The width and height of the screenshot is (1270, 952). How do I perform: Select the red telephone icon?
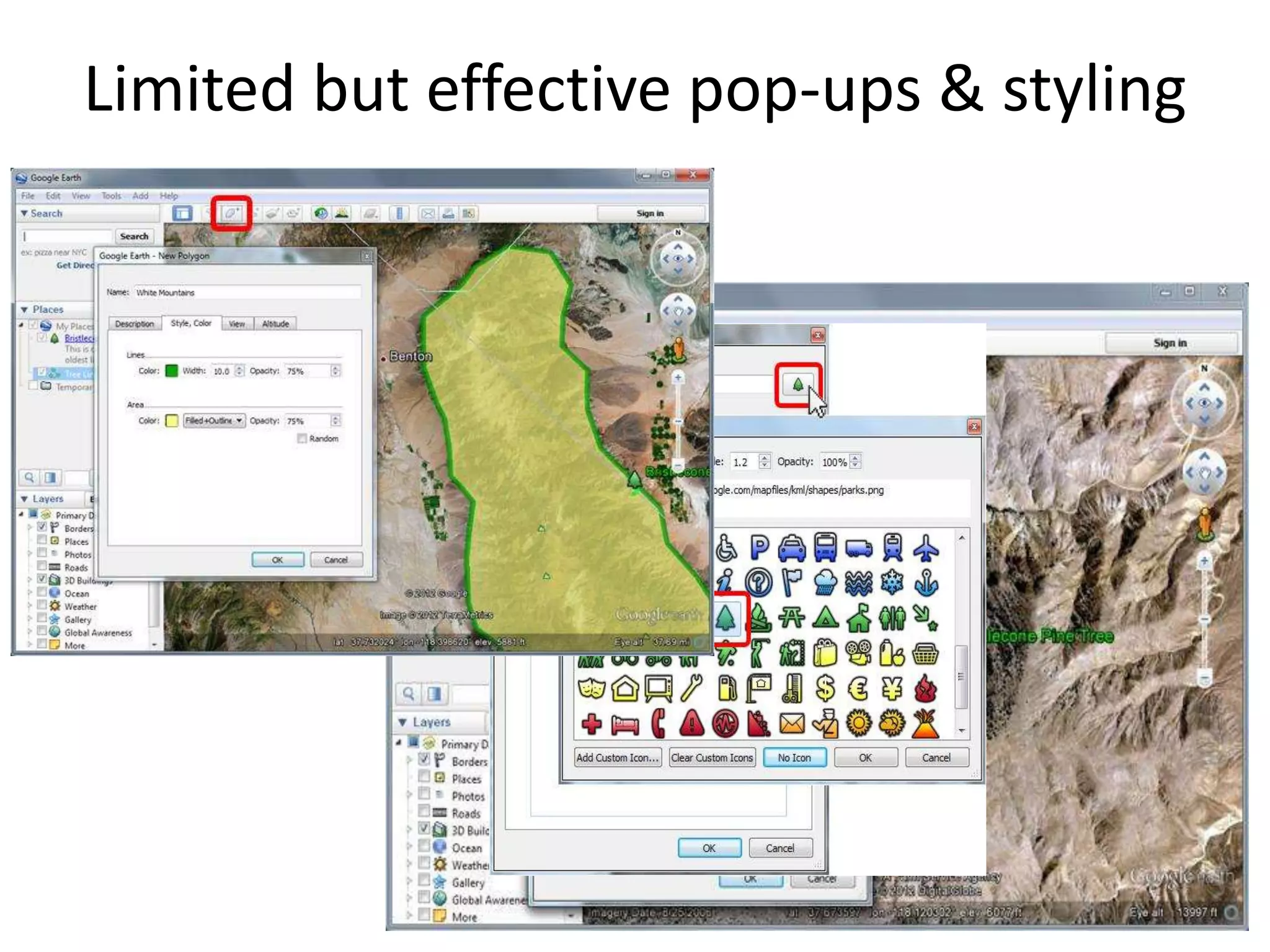(659, 723)
